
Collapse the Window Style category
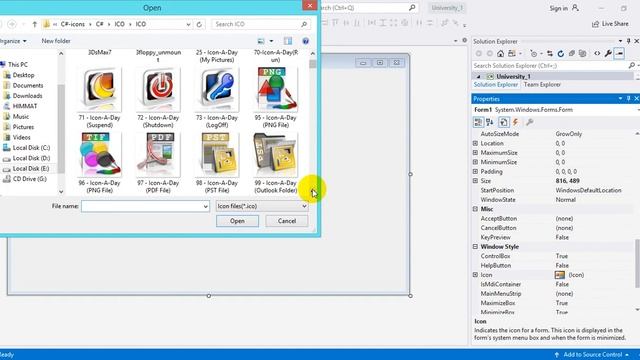475,247
